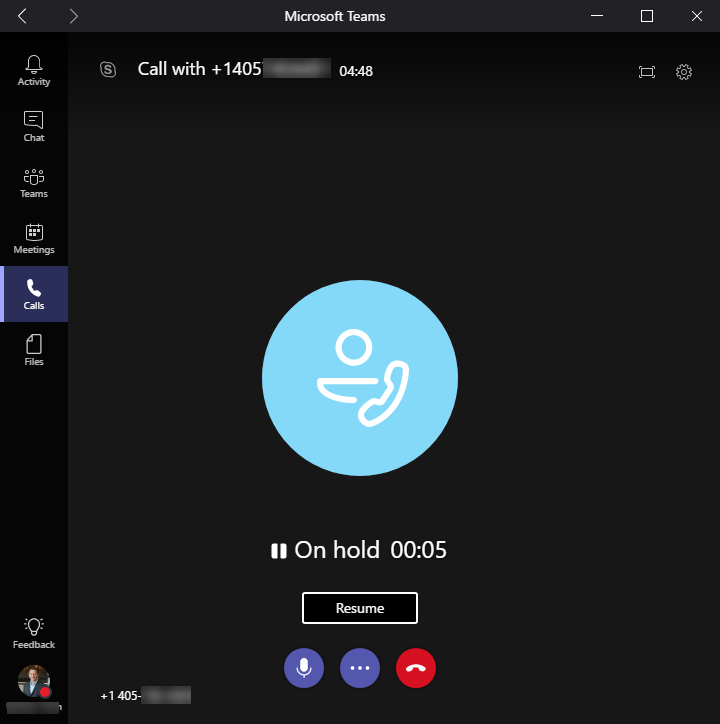Open the Feedback lightbulb
720x724 pixels.
point(34,633)
